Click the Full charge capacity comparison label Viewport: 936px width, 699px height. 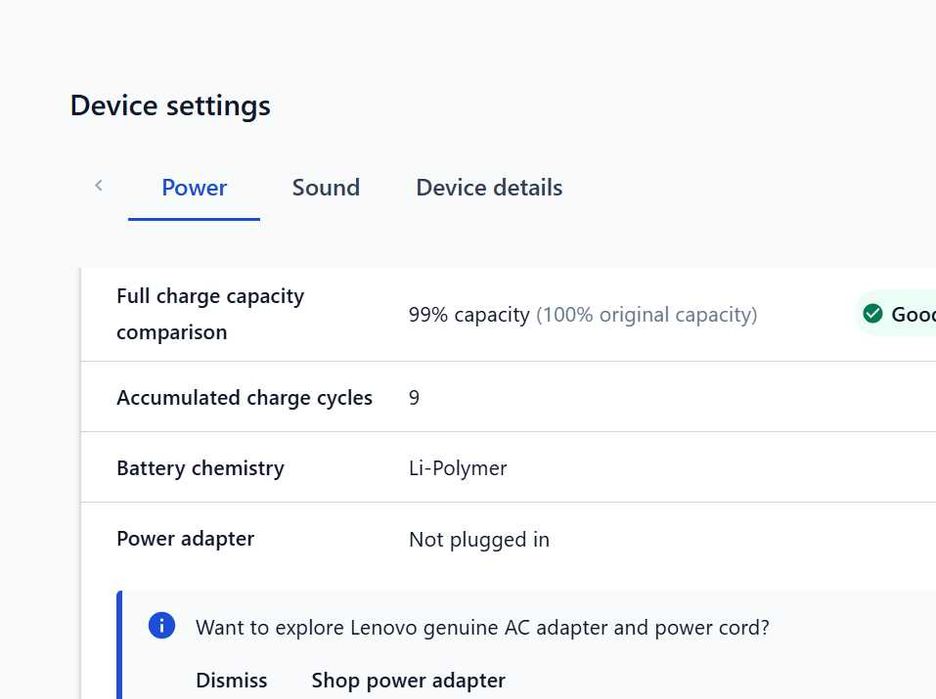pos(210,314)
